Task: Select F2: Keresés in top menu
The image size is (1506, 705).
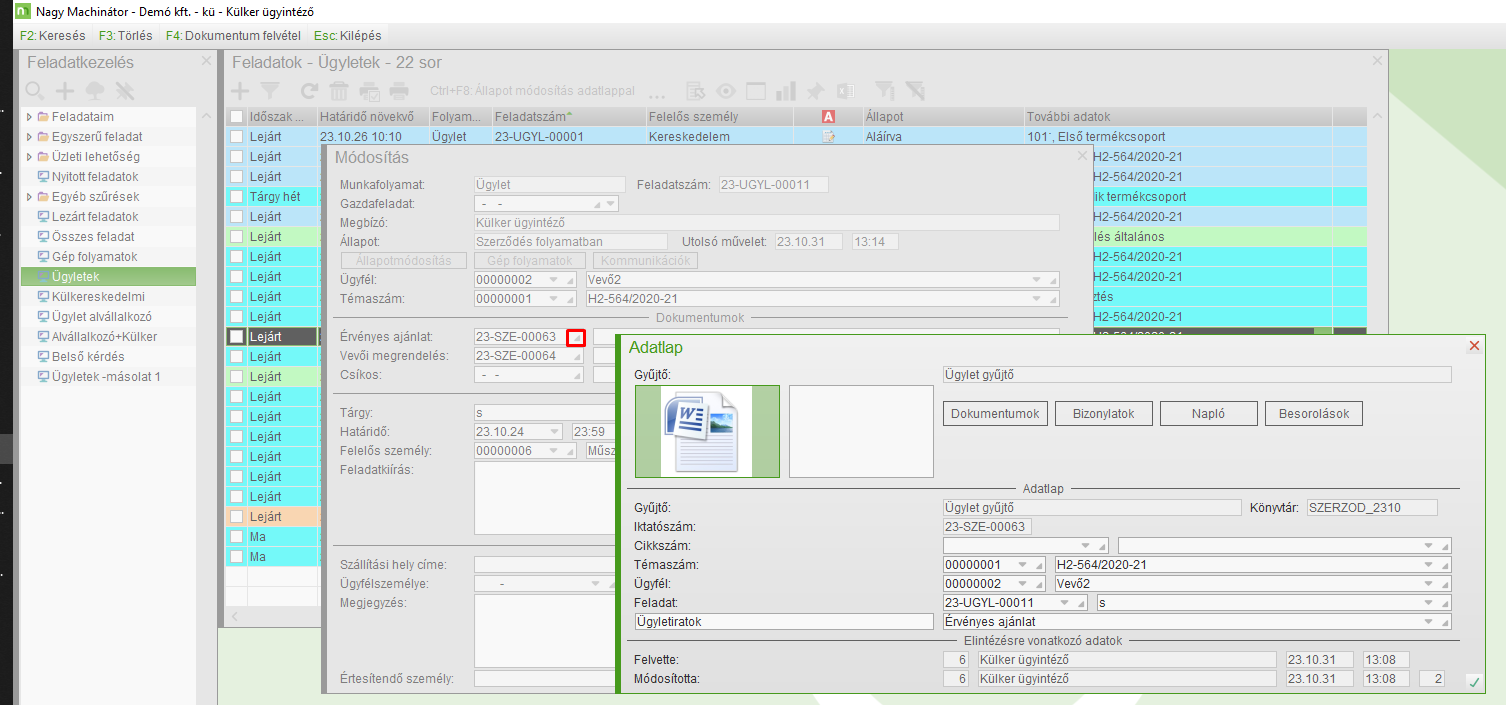Action: (52, 35)
